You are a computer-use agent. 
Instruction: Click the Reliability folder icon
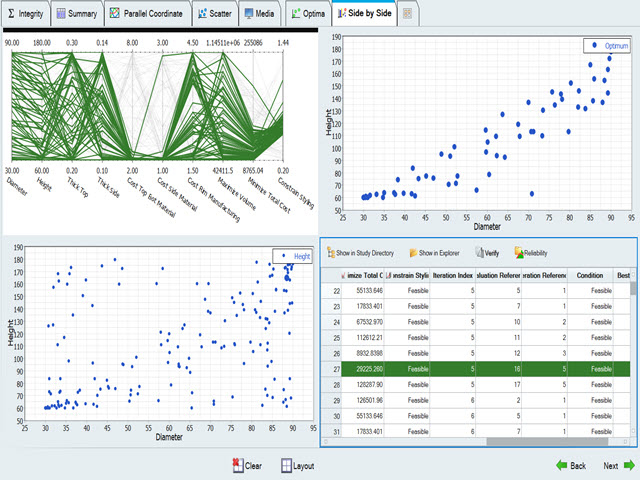[x=519, y=253]
